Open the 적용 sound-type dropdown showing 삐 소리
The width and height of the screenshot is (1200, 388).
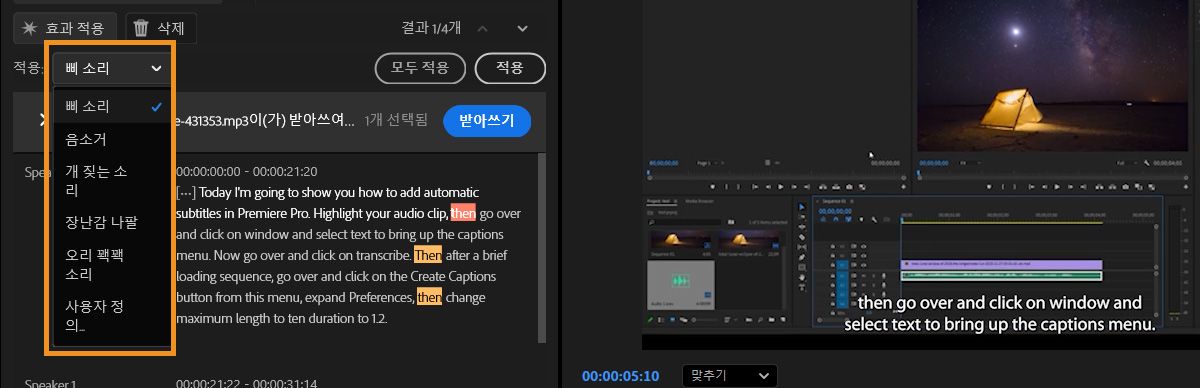[111, 68]
